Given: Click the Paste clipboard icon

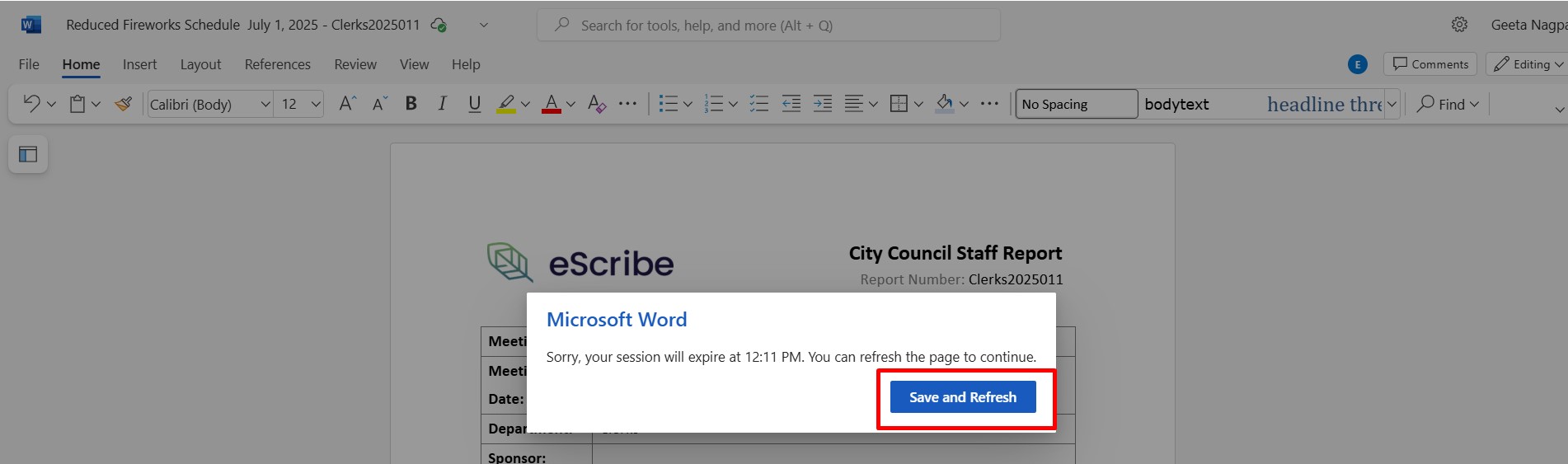Looking at the screenshot, I should (x=77, y=104).
